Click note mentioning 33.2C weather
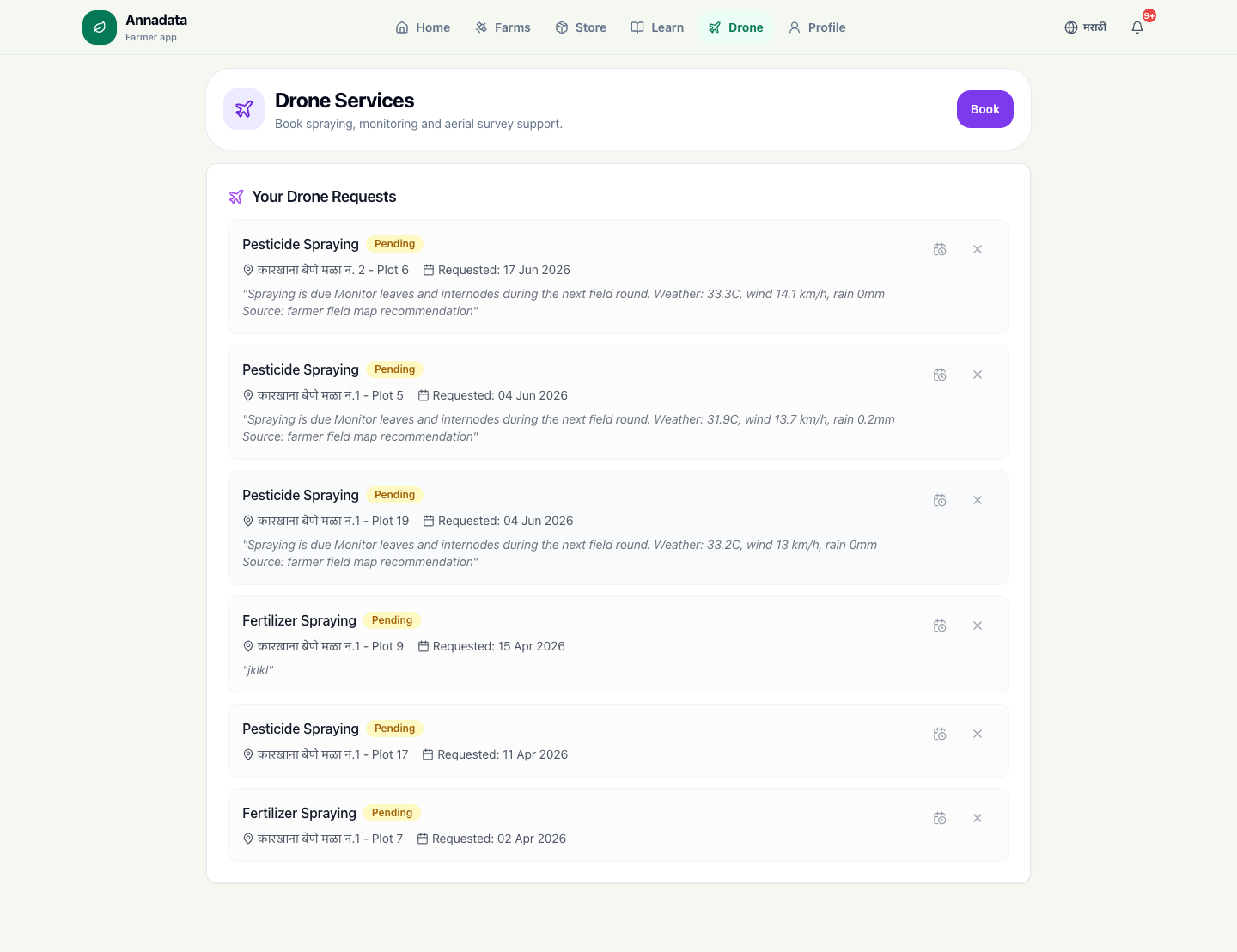The width and height of the screenshot is (1237, 952). [560, 553]
